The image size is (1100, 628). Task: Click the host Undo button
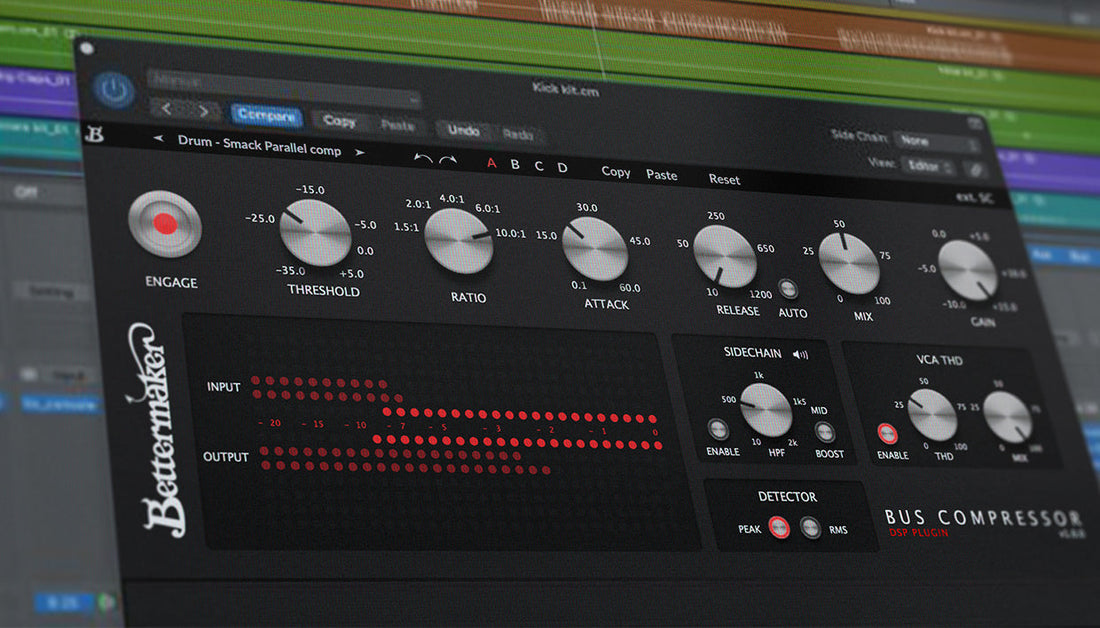pyautogui.click(x=463, y=130)
